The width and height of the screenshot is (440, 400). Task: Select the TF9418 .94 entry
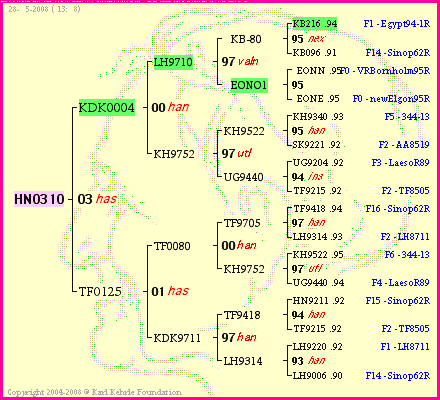click(318, 209)
